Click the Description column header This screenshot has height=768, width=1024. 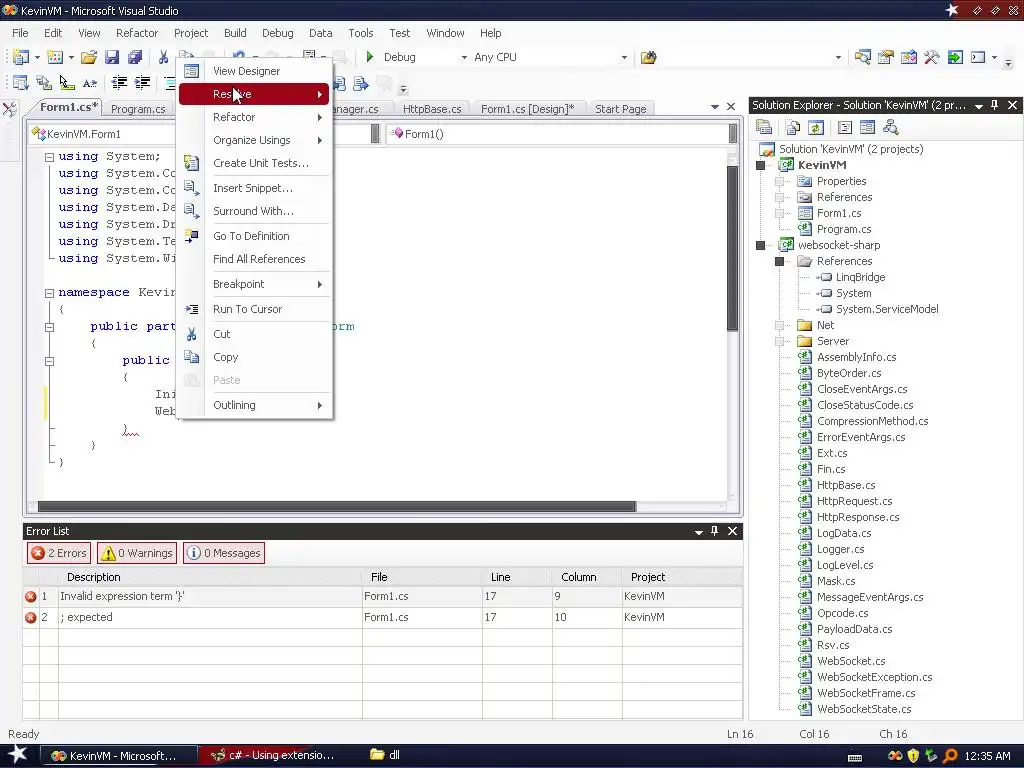pyautogui.click(x=210, y=577)
